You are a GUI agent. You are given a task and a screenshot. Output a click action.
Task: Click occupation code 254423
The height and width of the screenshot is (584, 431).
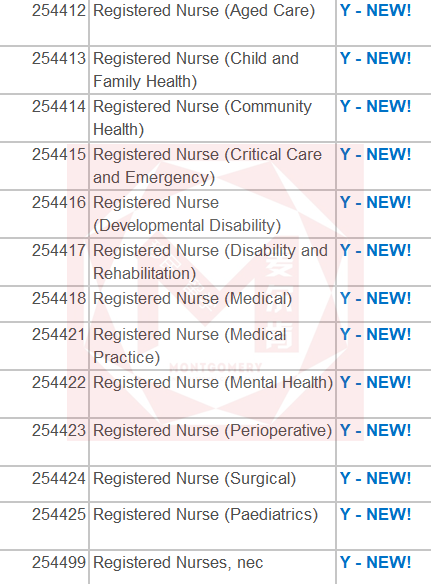(x=59, y=431)
